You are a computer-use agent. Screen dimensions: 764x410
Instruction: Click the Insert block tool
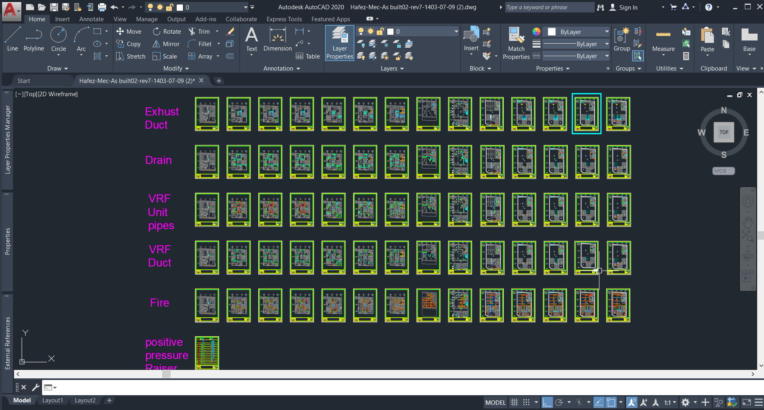pyautogui.click(x=471, y=39)
